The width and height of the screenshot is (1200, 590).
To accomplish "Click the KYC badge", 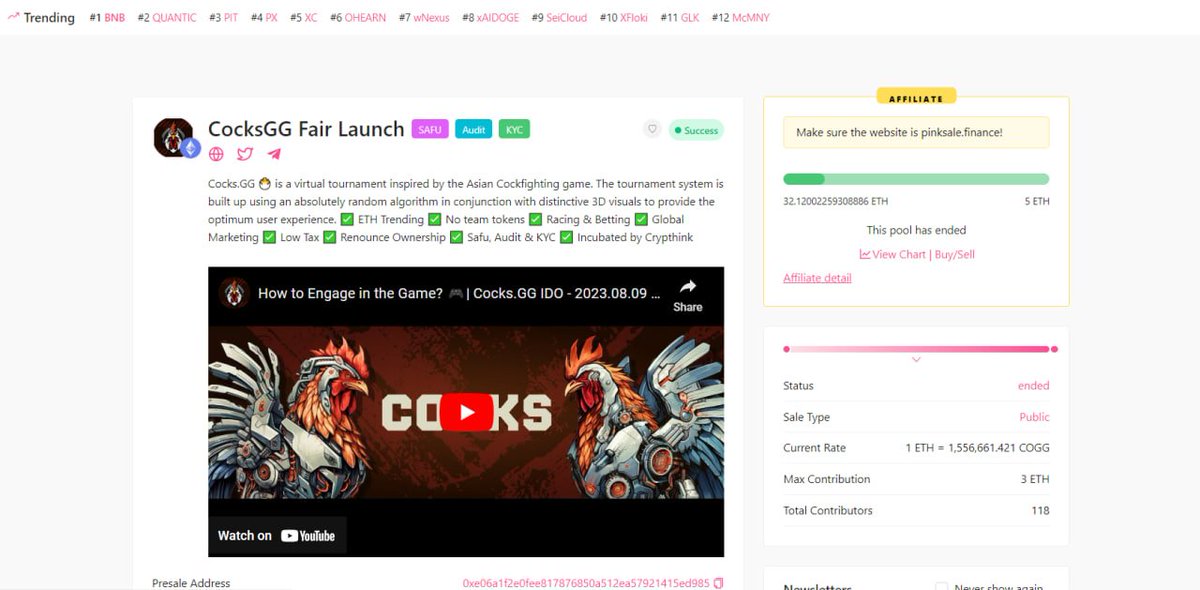I will click(514, 130).
